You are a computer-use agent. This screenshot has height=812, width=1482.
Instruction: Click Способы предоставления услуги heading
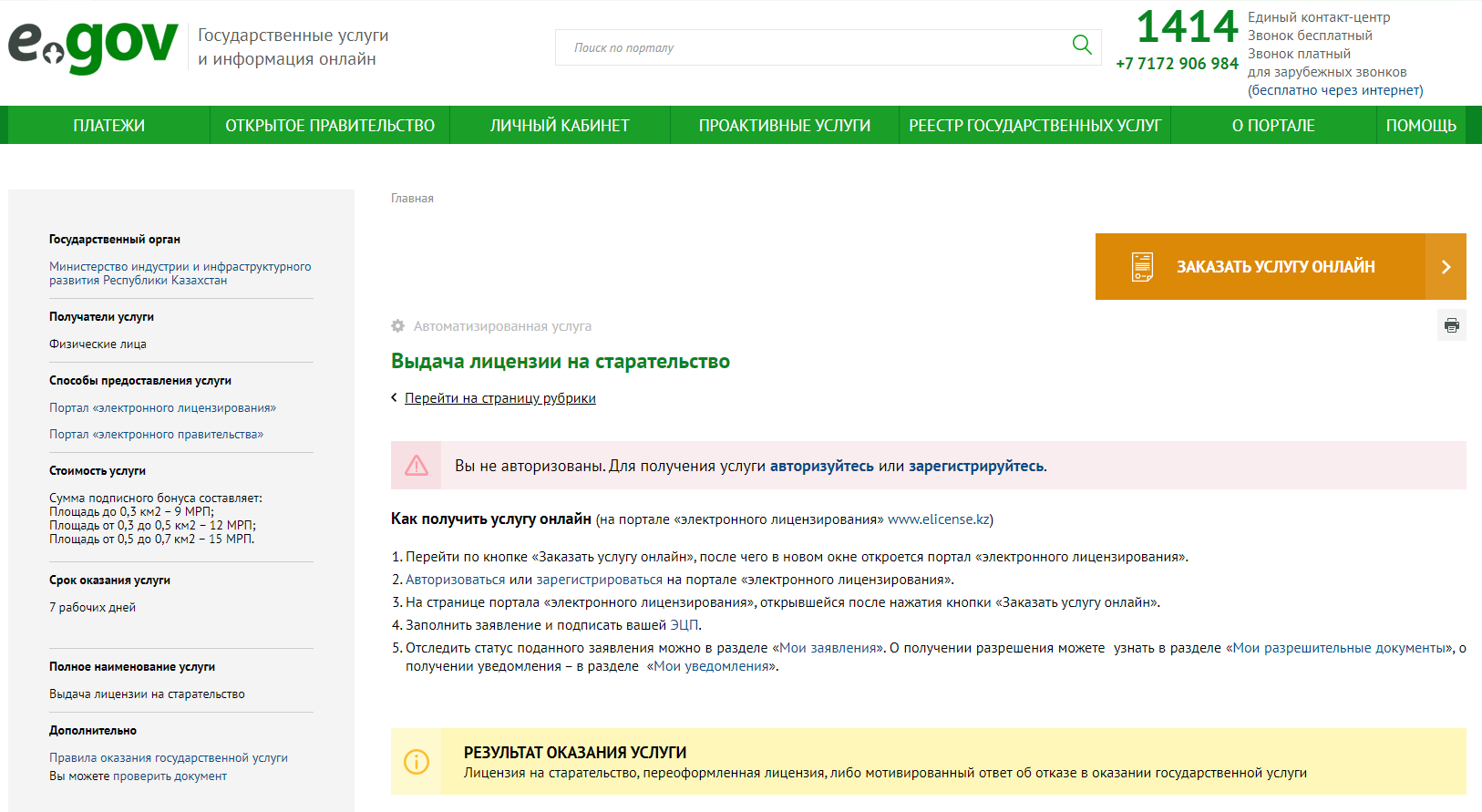pos(140,381)
